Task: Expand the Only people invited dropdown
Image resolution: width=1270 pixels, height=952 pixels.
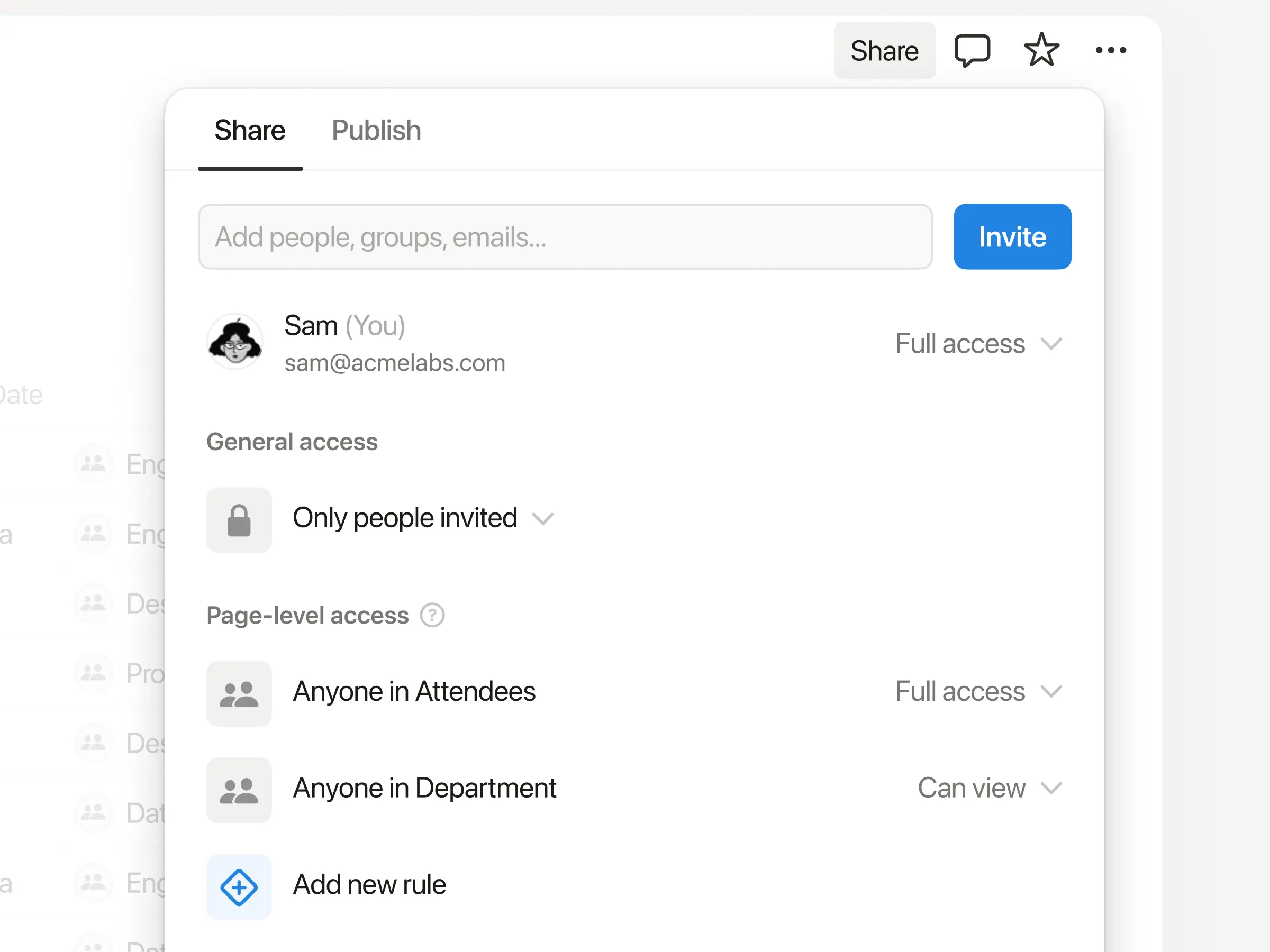Action: click(423, 518)
